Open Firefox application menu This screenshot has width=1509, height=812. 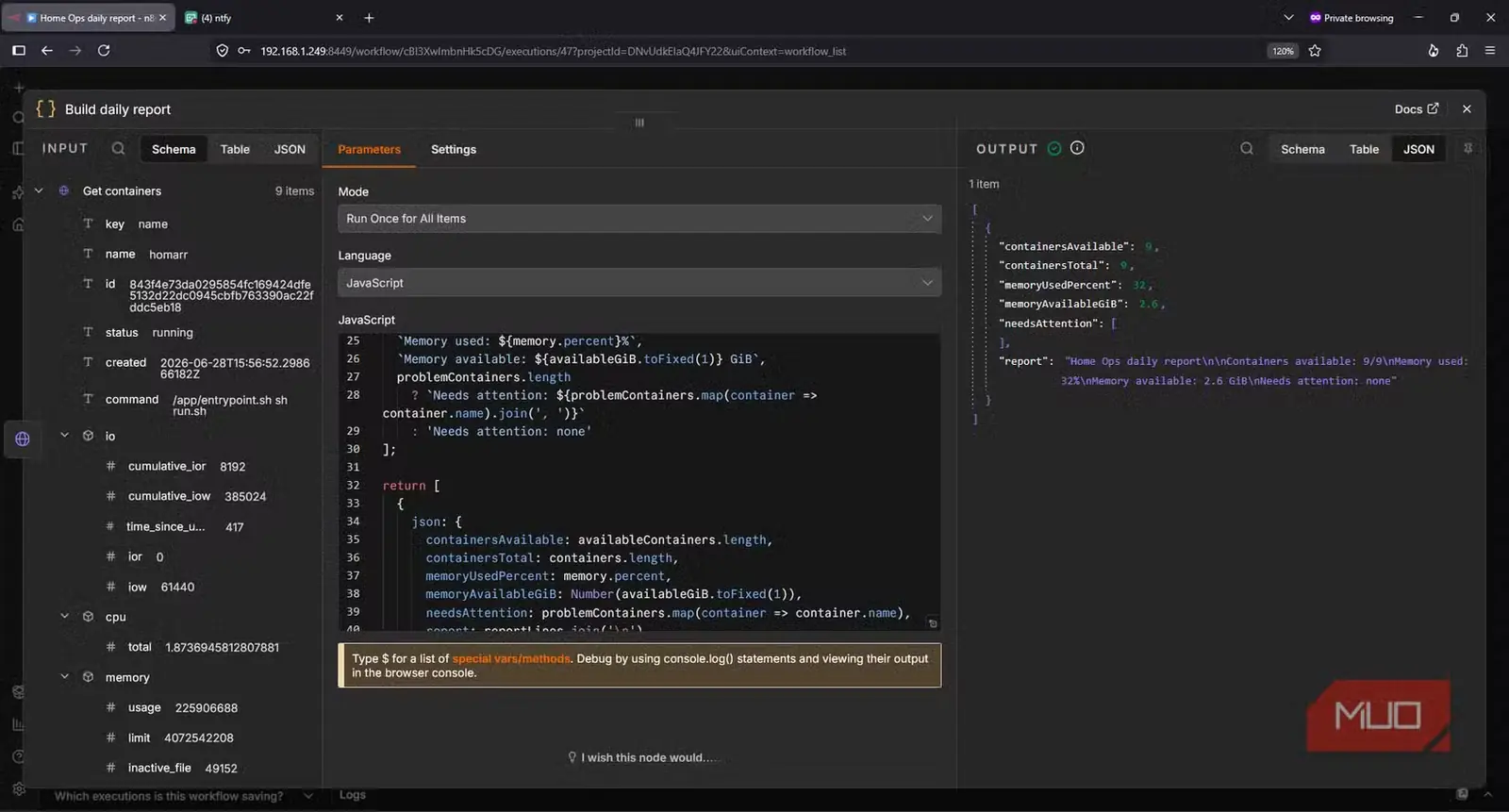[x=1490, y=51]
